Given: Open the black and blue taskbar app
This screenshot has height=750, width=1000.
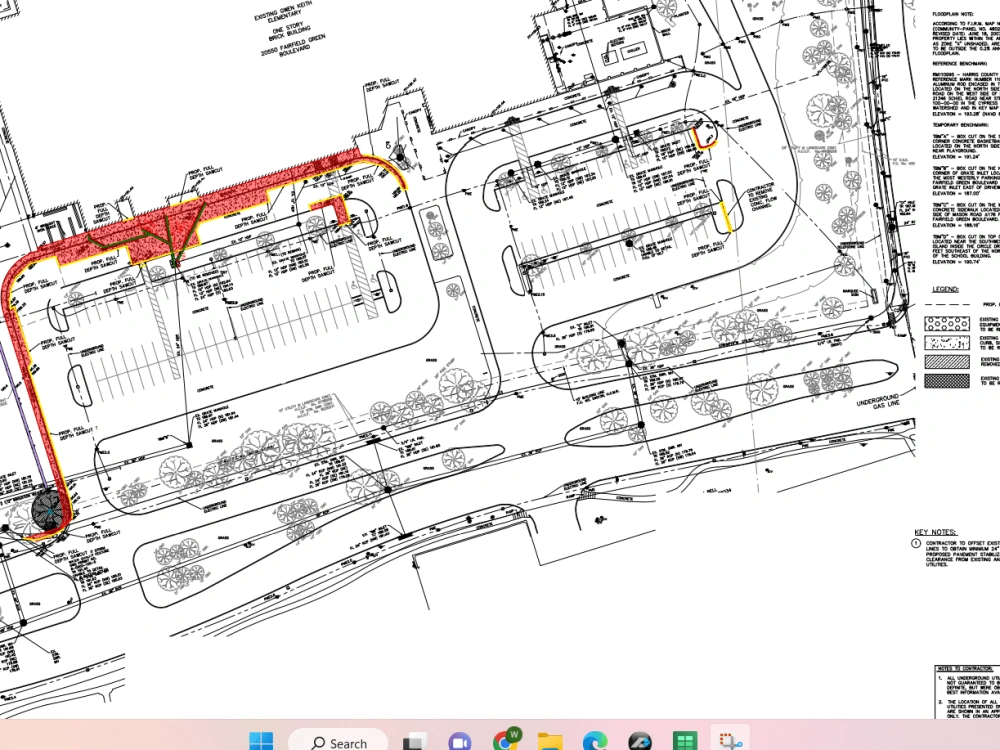Looking at the screenshot, I should click(x=640, y=742).
